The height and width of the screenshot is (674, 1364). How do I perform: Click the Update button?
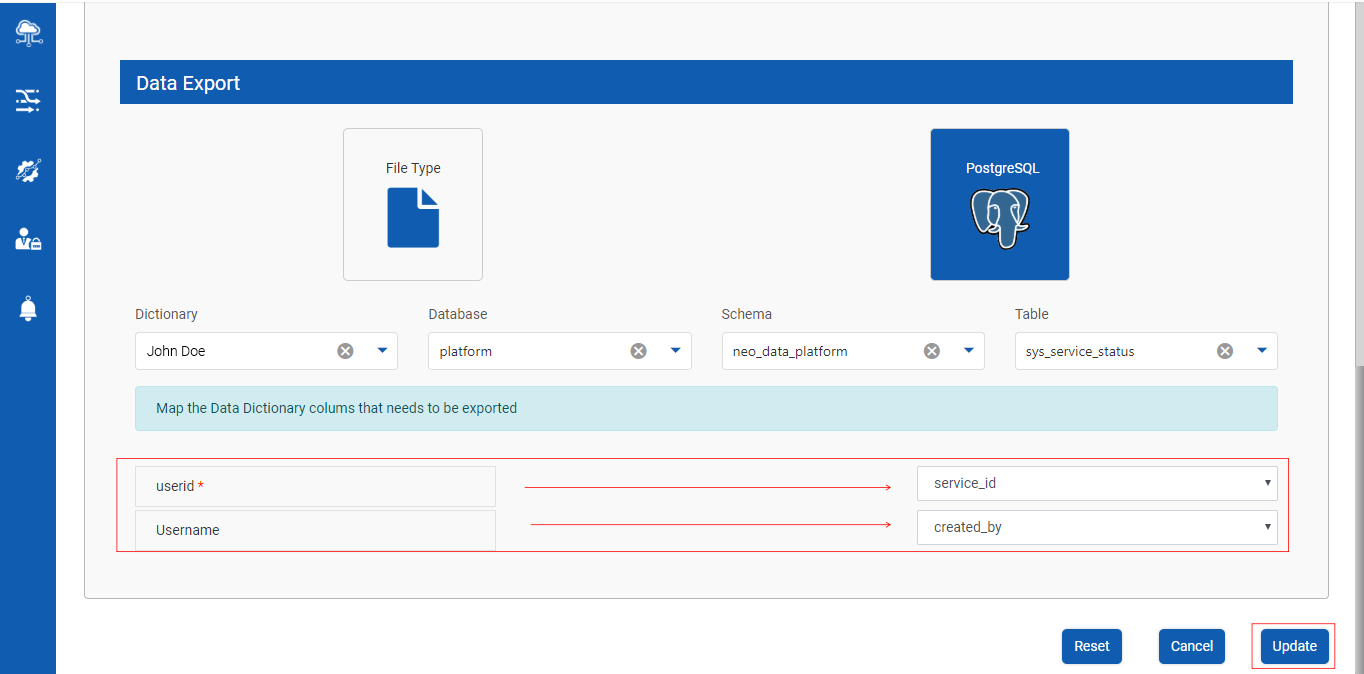click(x=1294, y=646)
